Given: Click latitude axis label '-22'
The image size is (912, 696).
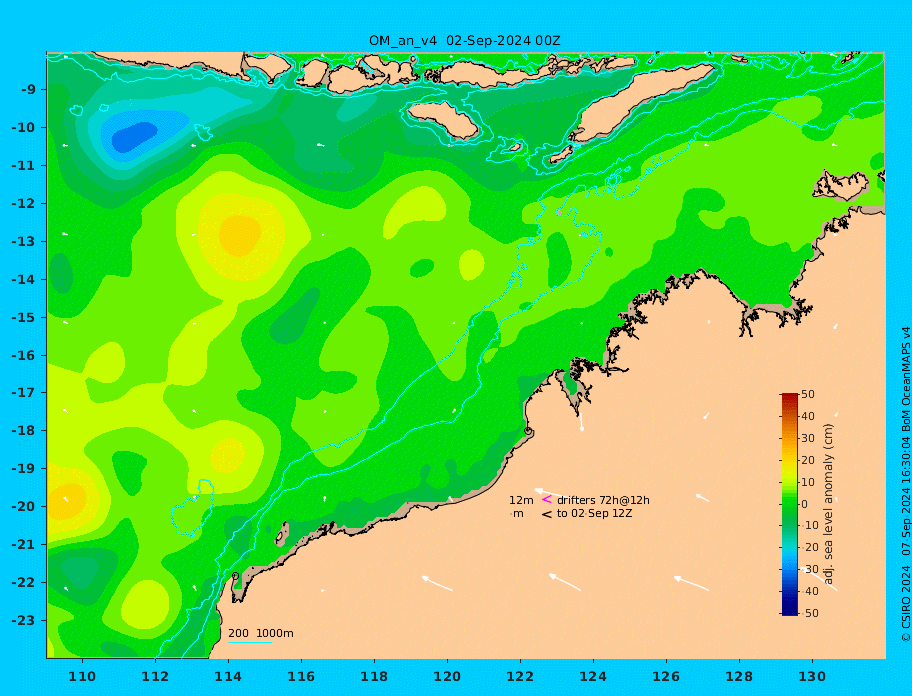Looking at the screenshot, I should pyautogui.click(x=23, y=582).
